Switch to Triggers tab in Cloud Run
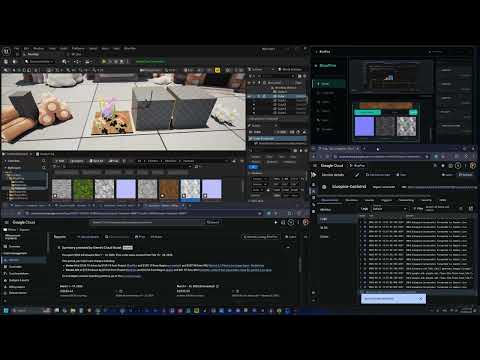 click(x=386, y=200)
